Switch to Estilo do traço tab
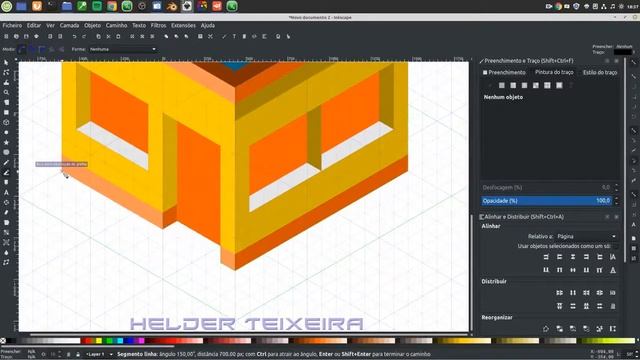The width and height of the screenshot is (640, 360). (x=600, y=72)
